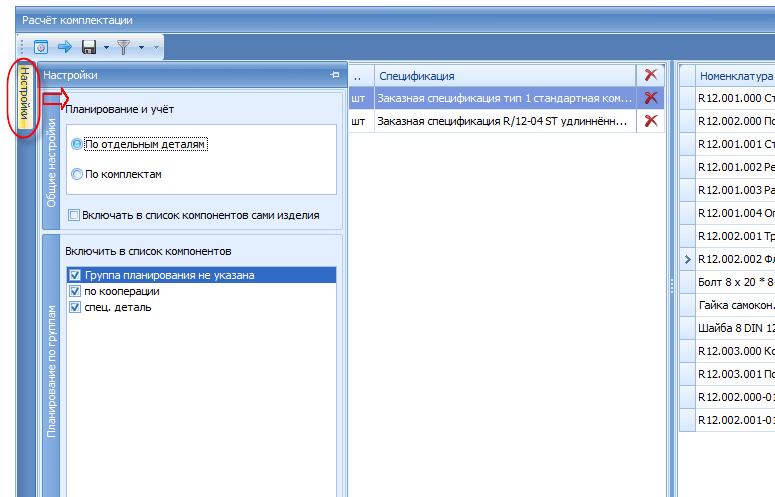Select the R12.001.001 nomenclature row
The image size is (775, 497).
pyautogui.click(x=735, y=144)
